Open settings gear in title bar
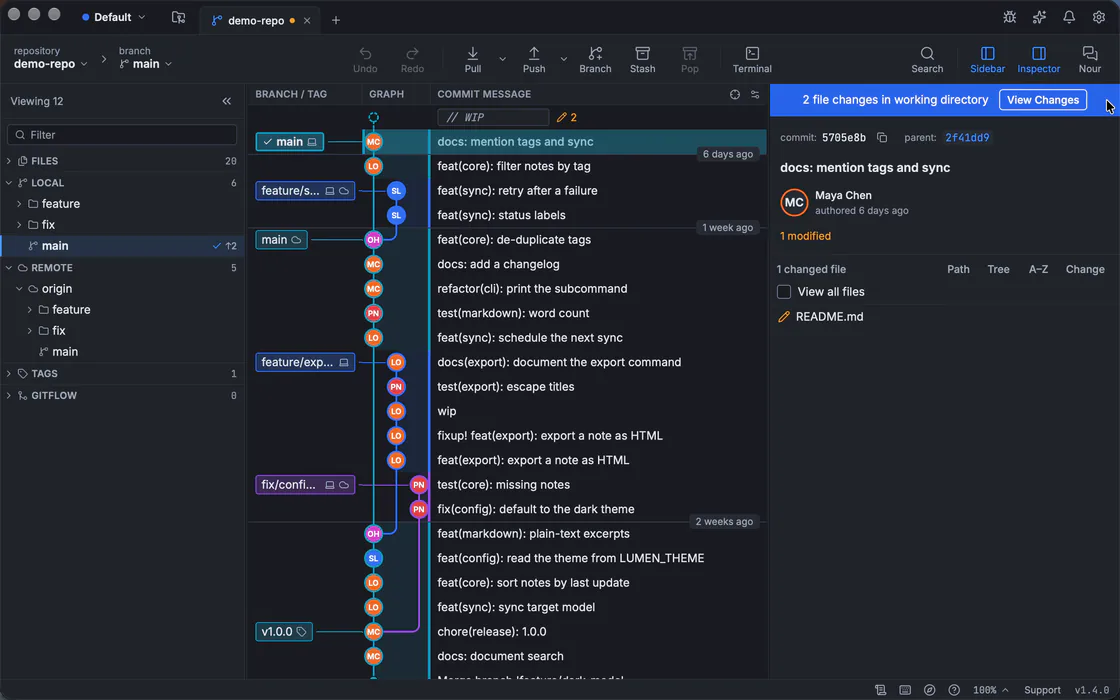The height and width of the screenshot is (700, 1120). tap(1099, 17)
